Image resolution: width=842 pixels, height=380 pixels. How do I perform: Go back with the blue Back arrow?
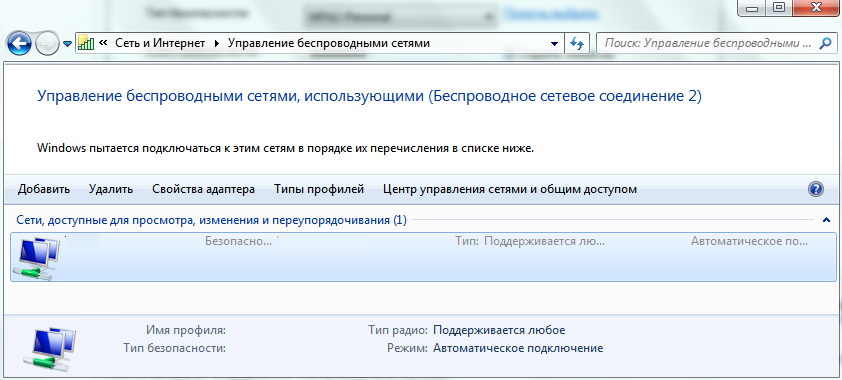coord(19,43)
